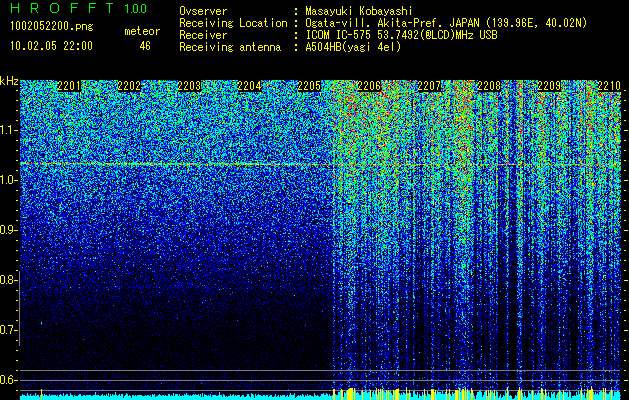Click the 0.8 frequency axis label
Image resolution: width=629 pixels, height=400 pixels.
(x=7, y=280)
